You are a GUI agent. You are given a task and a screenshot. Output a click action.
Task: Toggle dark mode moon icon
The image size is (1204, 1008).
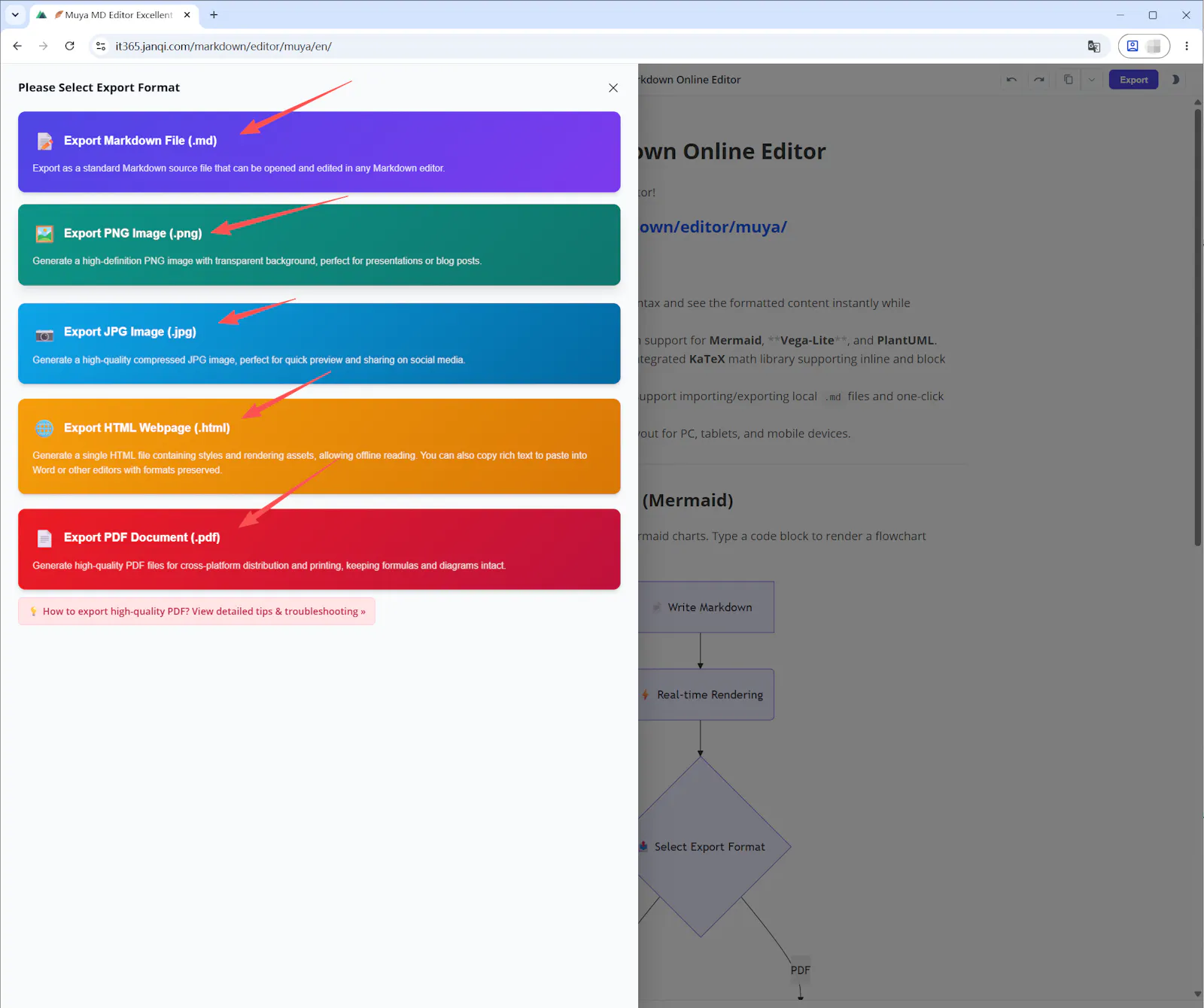click(1175, 80)
